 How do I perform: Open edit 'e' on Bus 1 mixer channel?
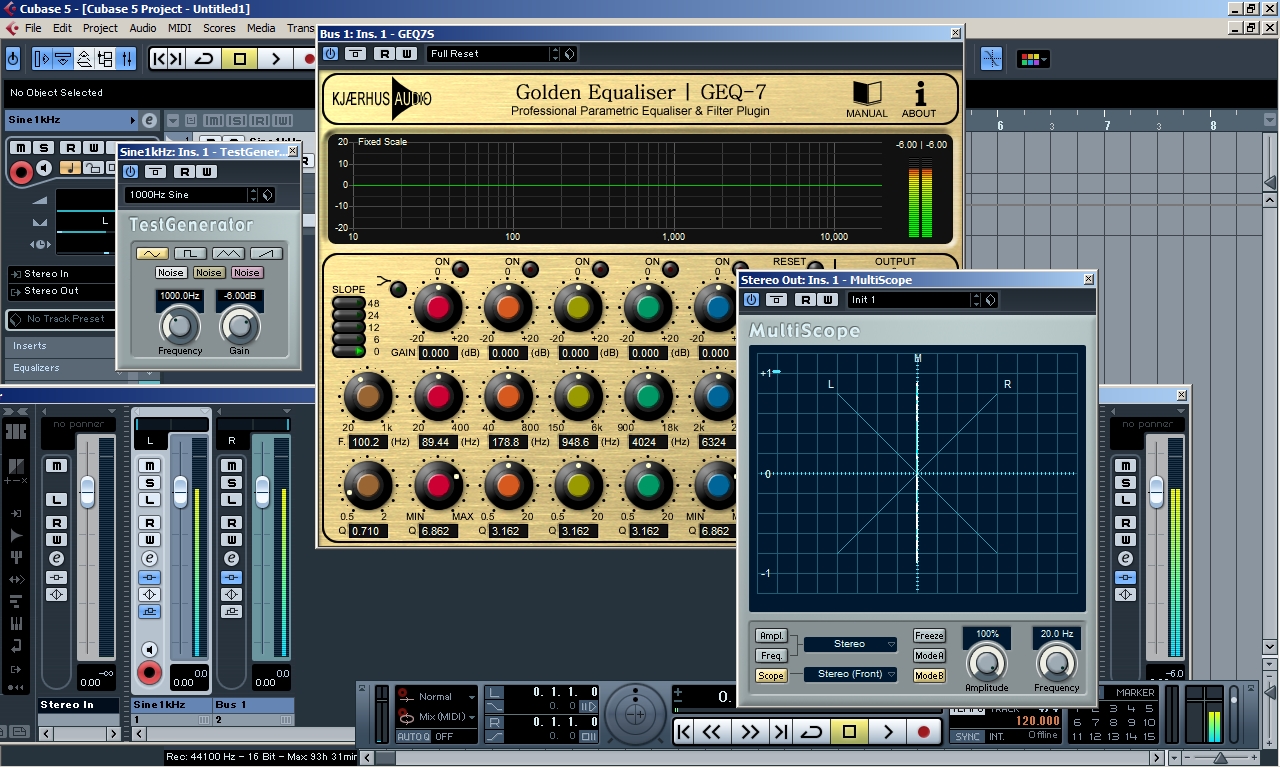pyautogui.click(x=232, y=558)
